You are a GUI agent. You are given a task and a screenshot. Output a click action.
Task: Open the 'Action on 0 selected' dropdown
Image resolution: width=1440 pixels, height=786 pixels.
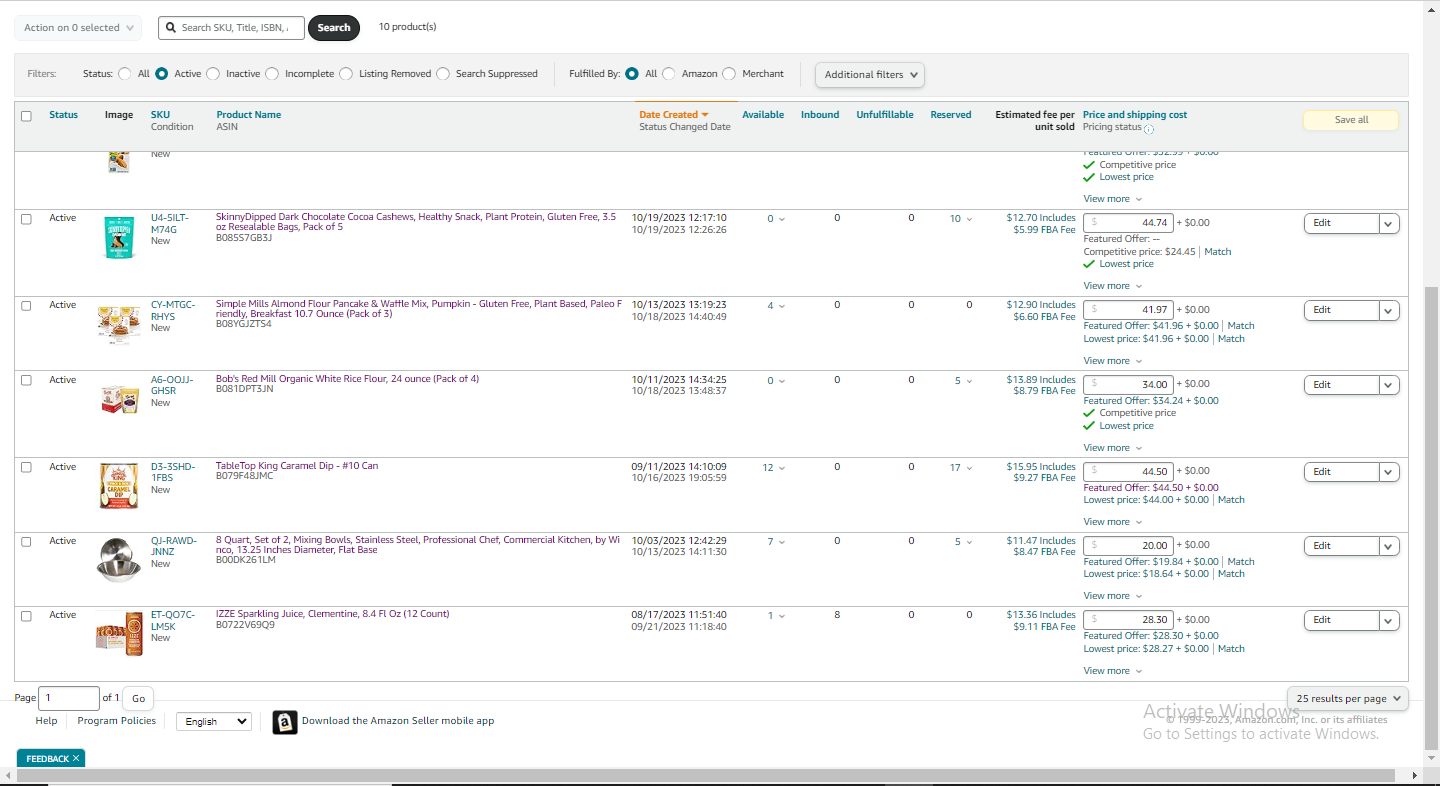click(78, 28)
